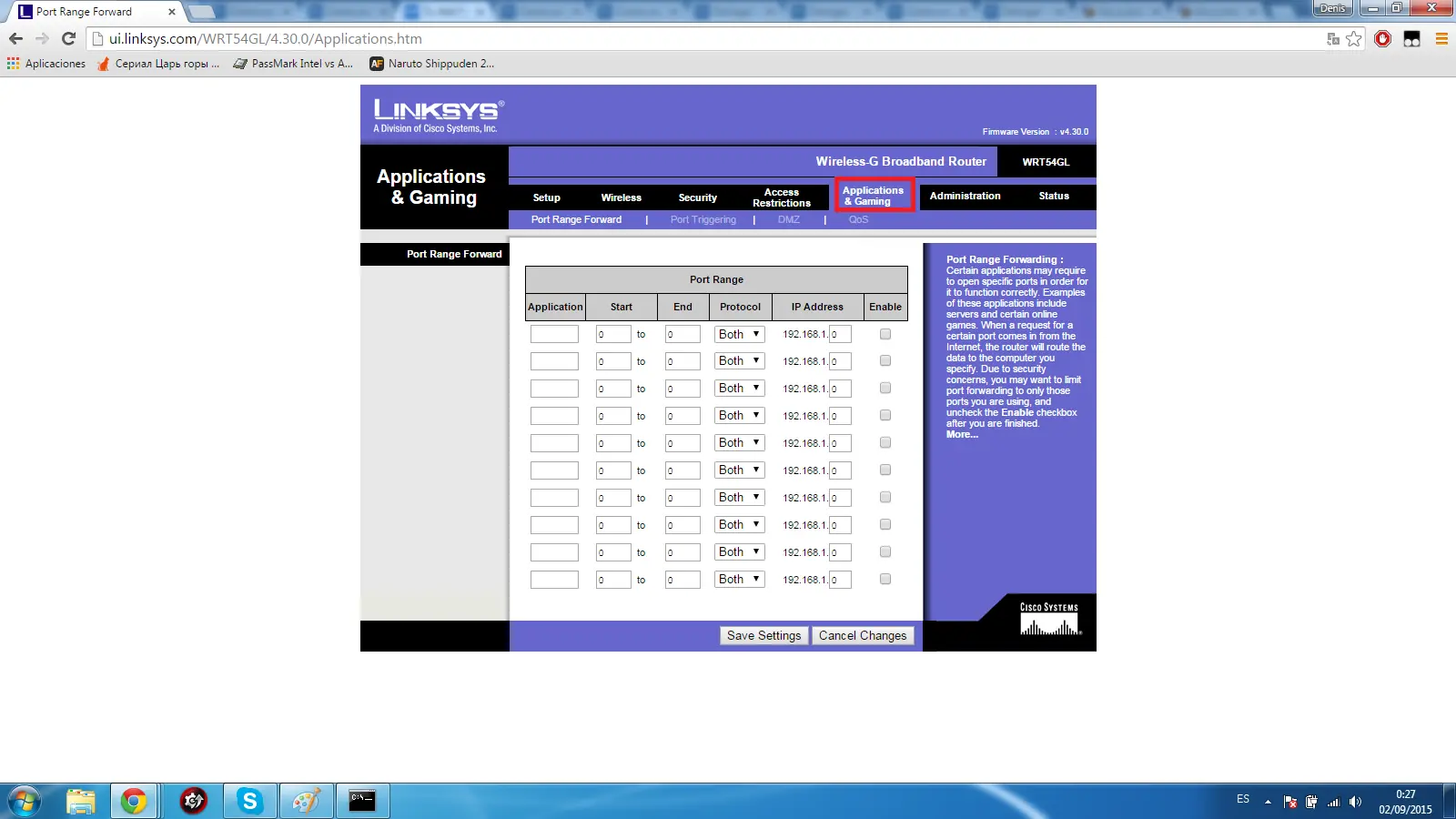Bookmark this page with the star icon
This screenshot has height=819, width=1456.
click(x=1354, y=39)
